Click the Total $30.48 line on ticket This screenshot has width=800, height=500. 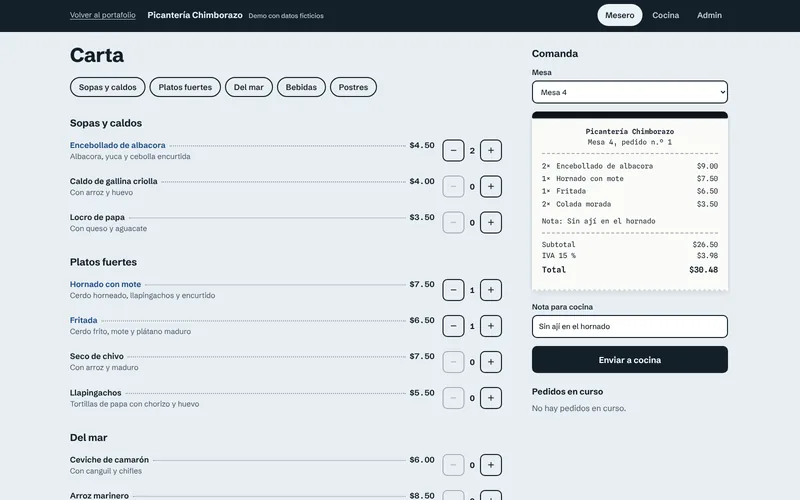click(630, 270)
